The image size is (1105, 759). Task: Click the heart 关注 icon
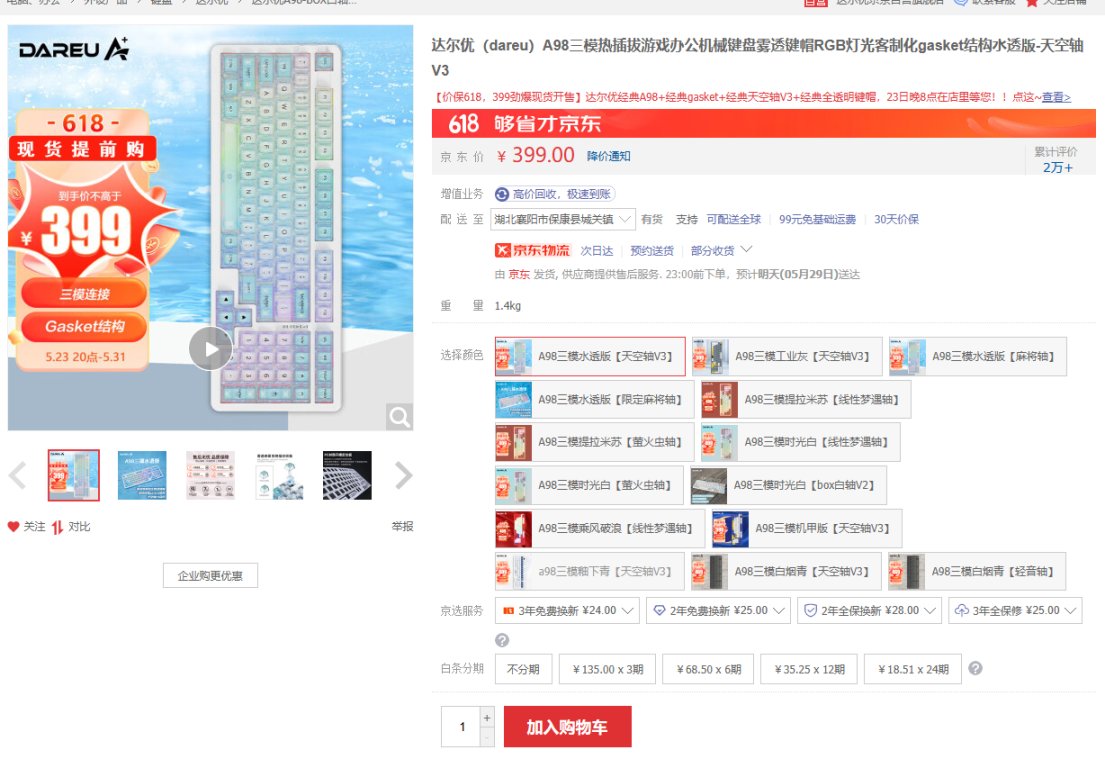(x=13, y=526)
